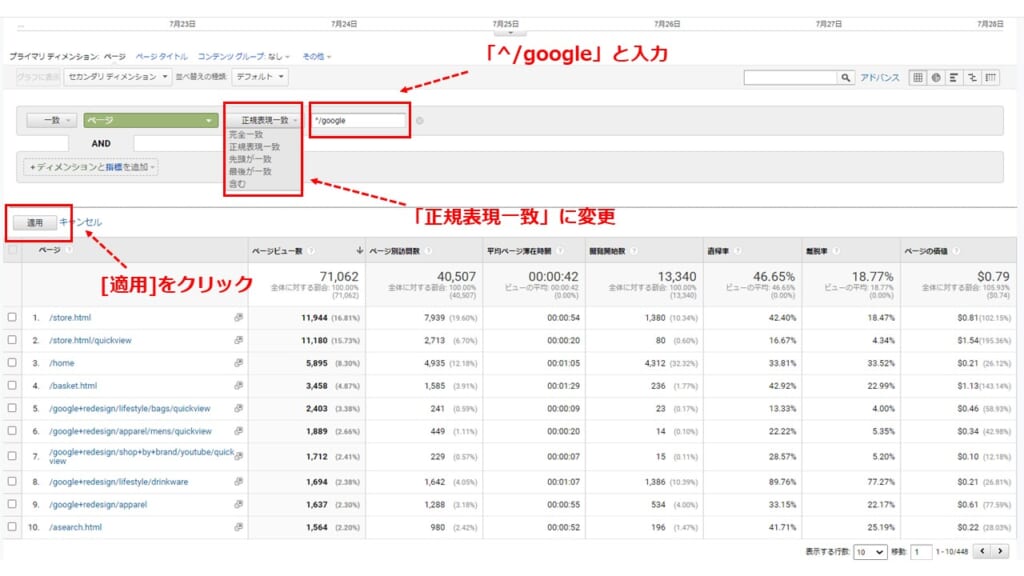Expand the その他 primary dimension menu
Screen dimensions: 1024x576
click(x=317, y=57)
